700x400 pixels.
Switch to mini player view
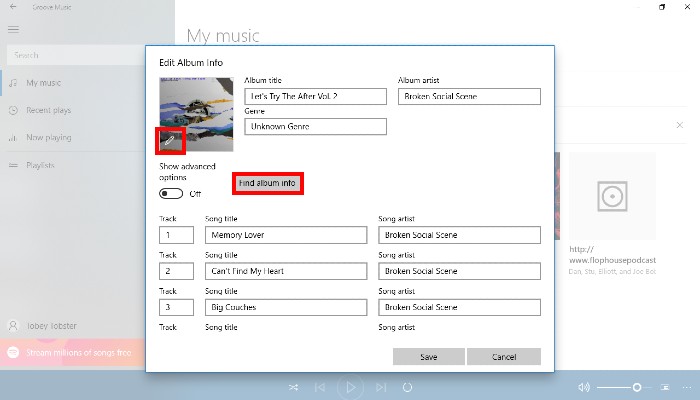pos(664,387)
